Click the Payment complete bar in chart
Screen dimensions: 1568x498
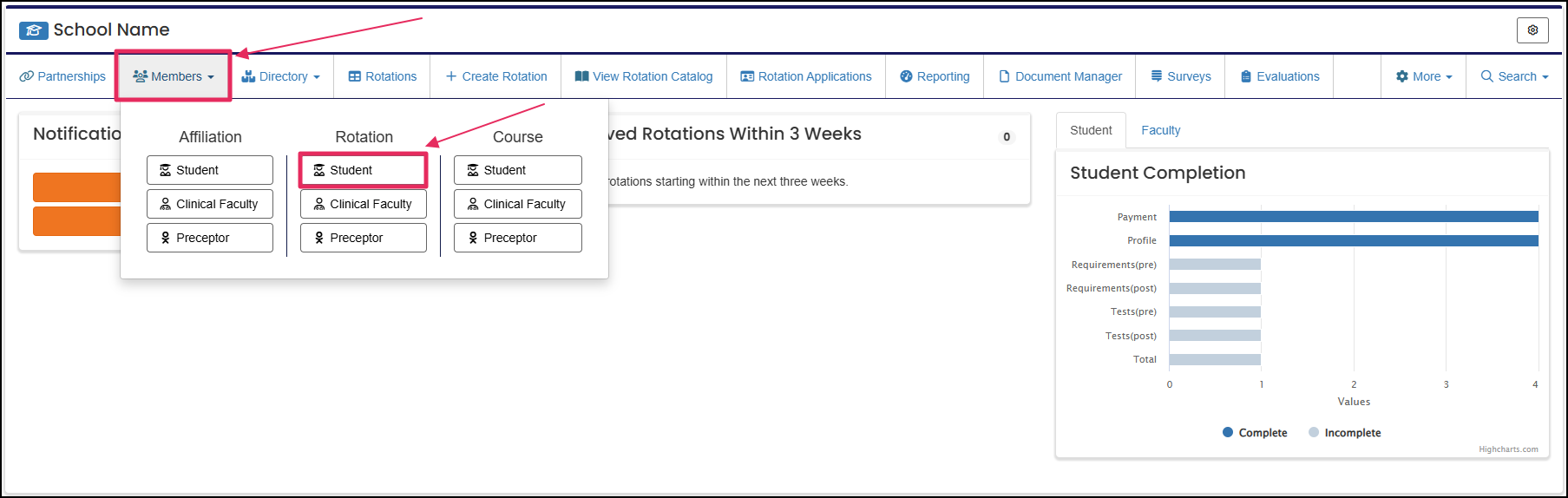click(1354, 217)
